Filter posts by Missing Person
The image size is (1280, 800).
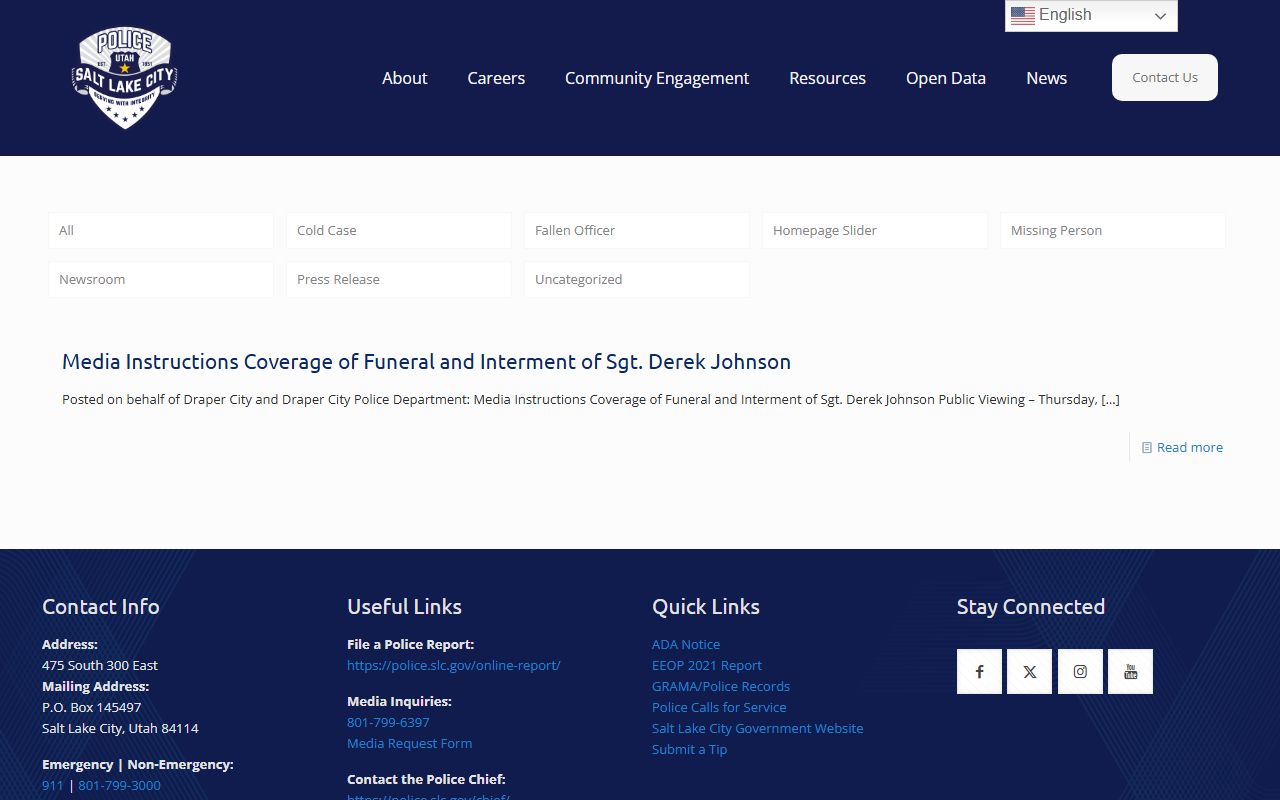(1113, 230)
